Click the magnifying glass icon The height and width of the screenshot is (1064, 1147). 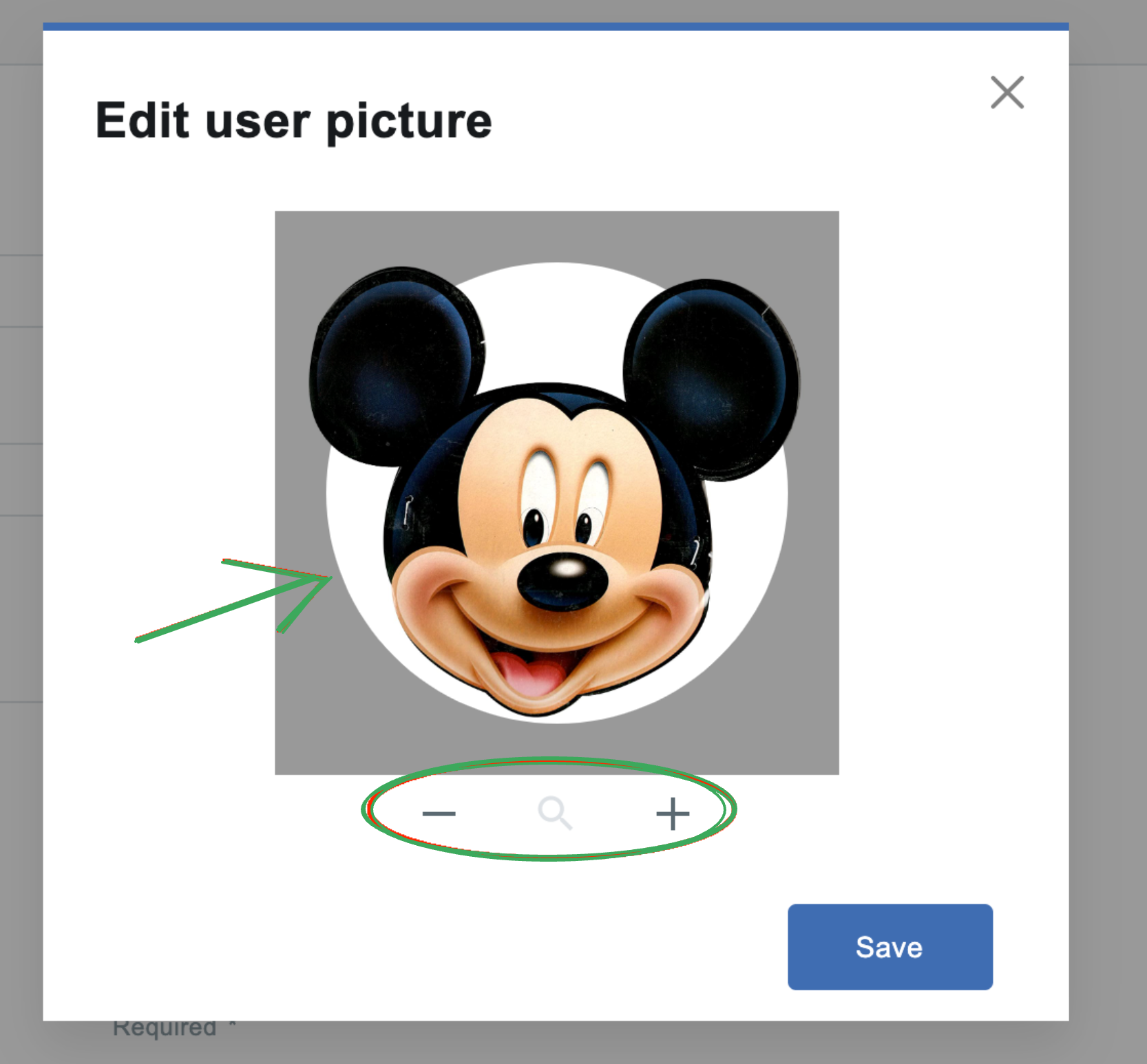click(x=555, y=813)
